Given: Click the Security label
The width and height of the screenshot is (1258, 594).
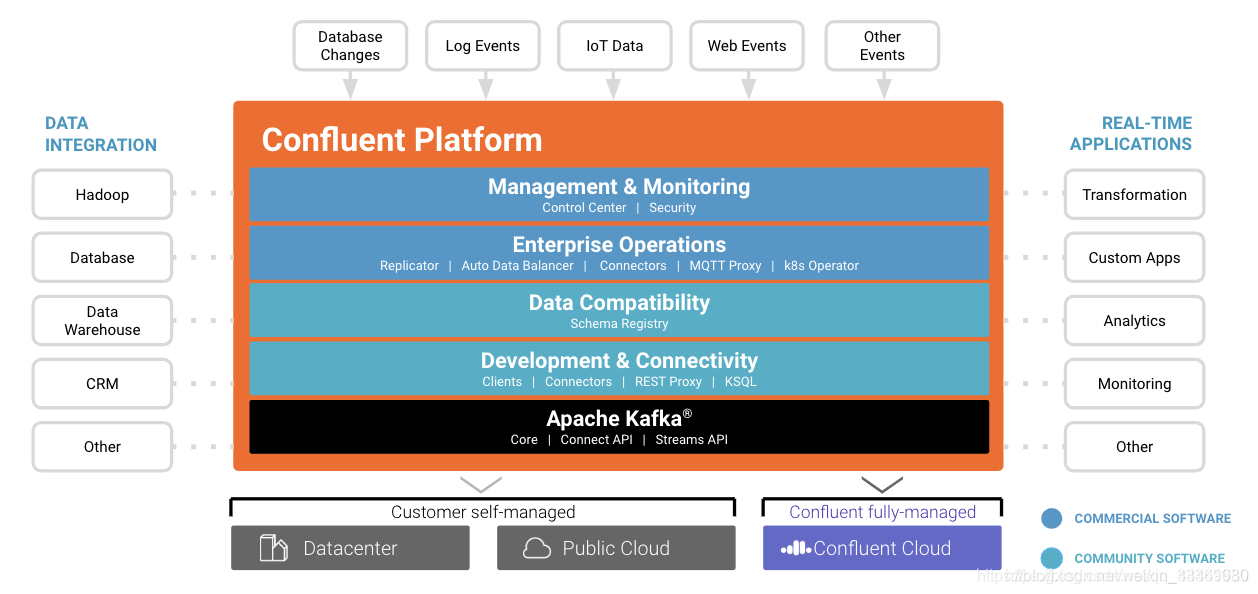Looking at the screenshot, I should [672, 208].
